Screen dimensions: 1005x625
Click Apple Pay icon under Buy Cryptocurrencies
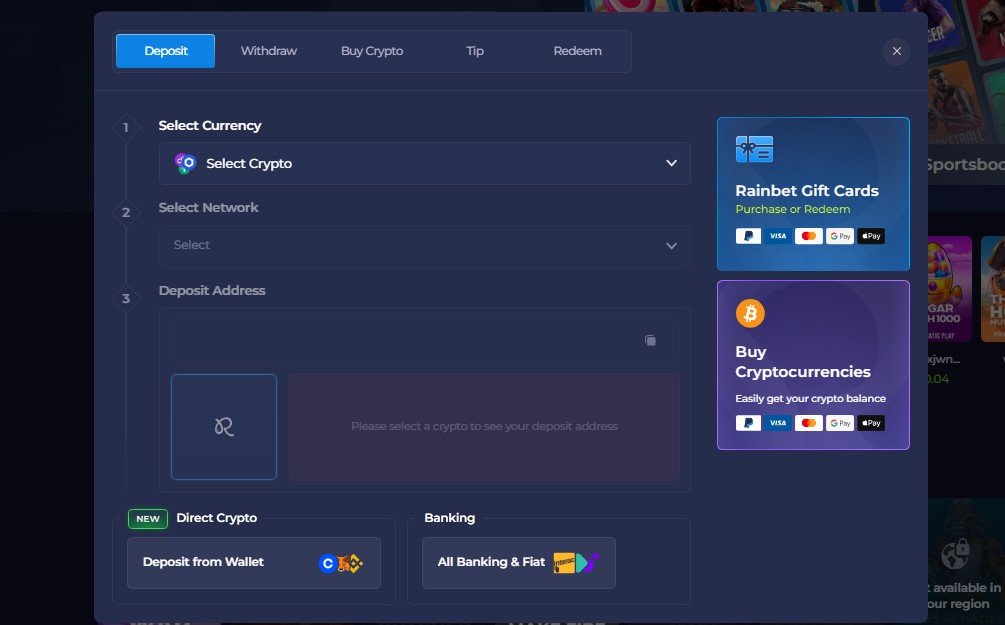[871, 423]
